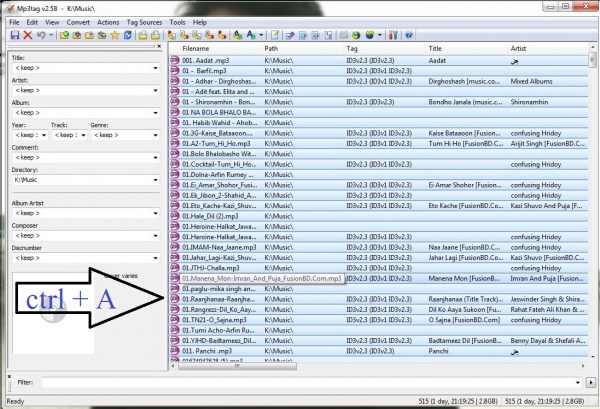Click the green A Actions icon
This screenshot has width=600, height=409.
[238, 35]
